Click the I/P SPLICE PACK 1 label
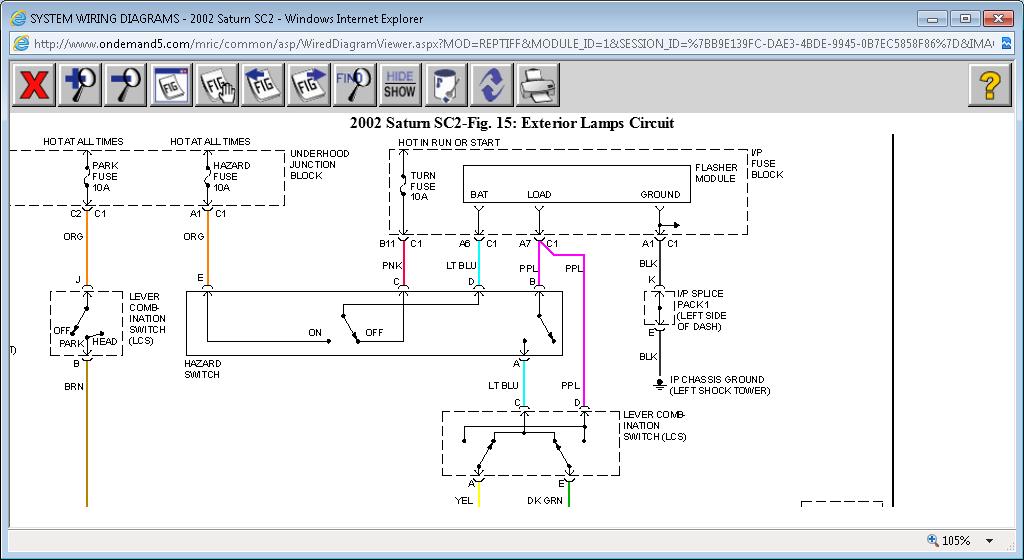Image resolution: width=1024 pixels, height=560 pixels. [701, 310]
